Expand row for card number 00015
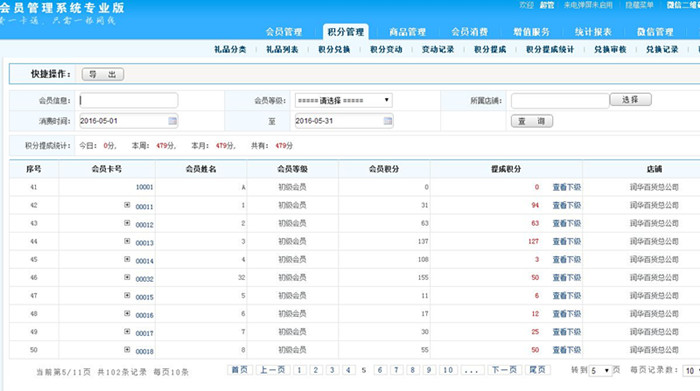This screenshot has width=700, height=391. coord(127,295)
